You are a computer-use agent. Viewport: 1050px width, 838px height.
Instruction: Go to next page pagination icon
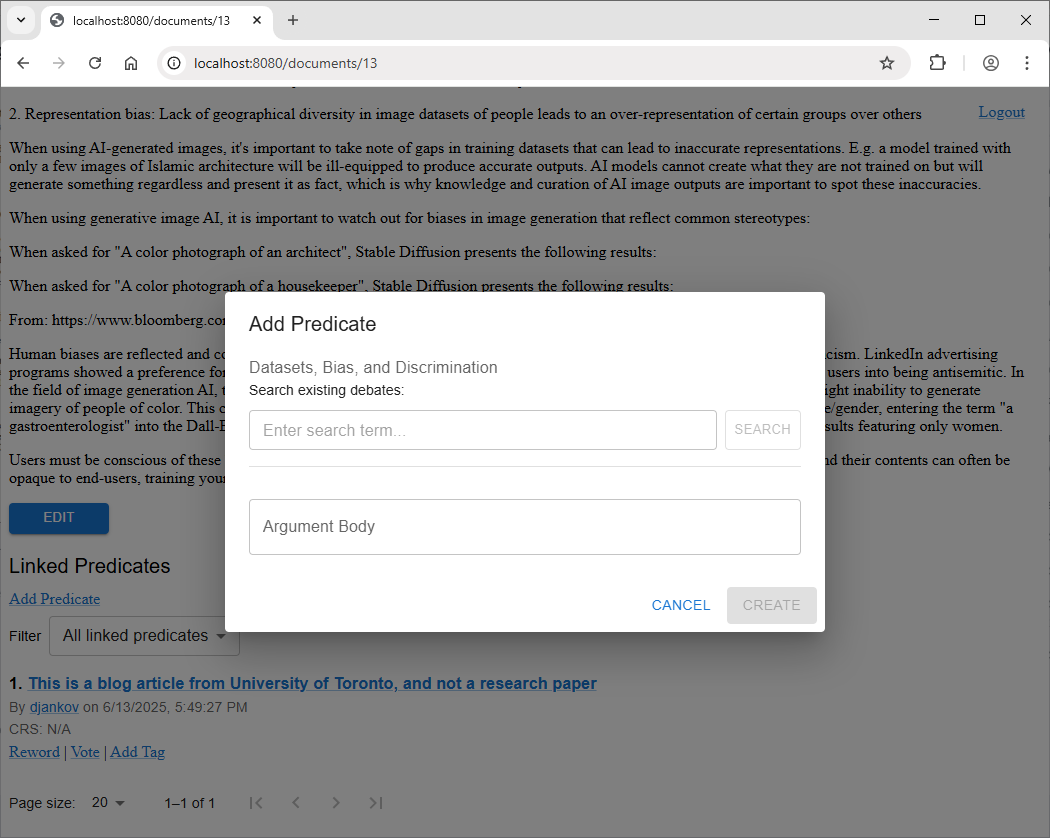(336, 802)
